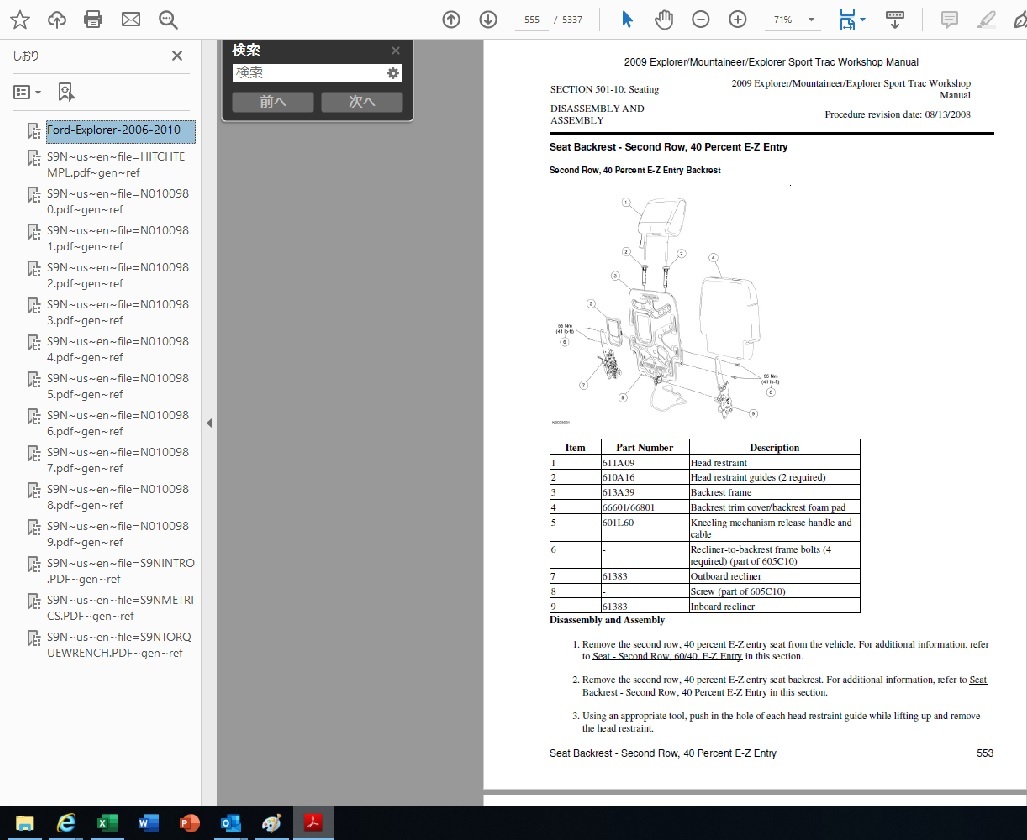Click the Backrest frame description cell
This screenshot has height=840, width=1027.
774,493
